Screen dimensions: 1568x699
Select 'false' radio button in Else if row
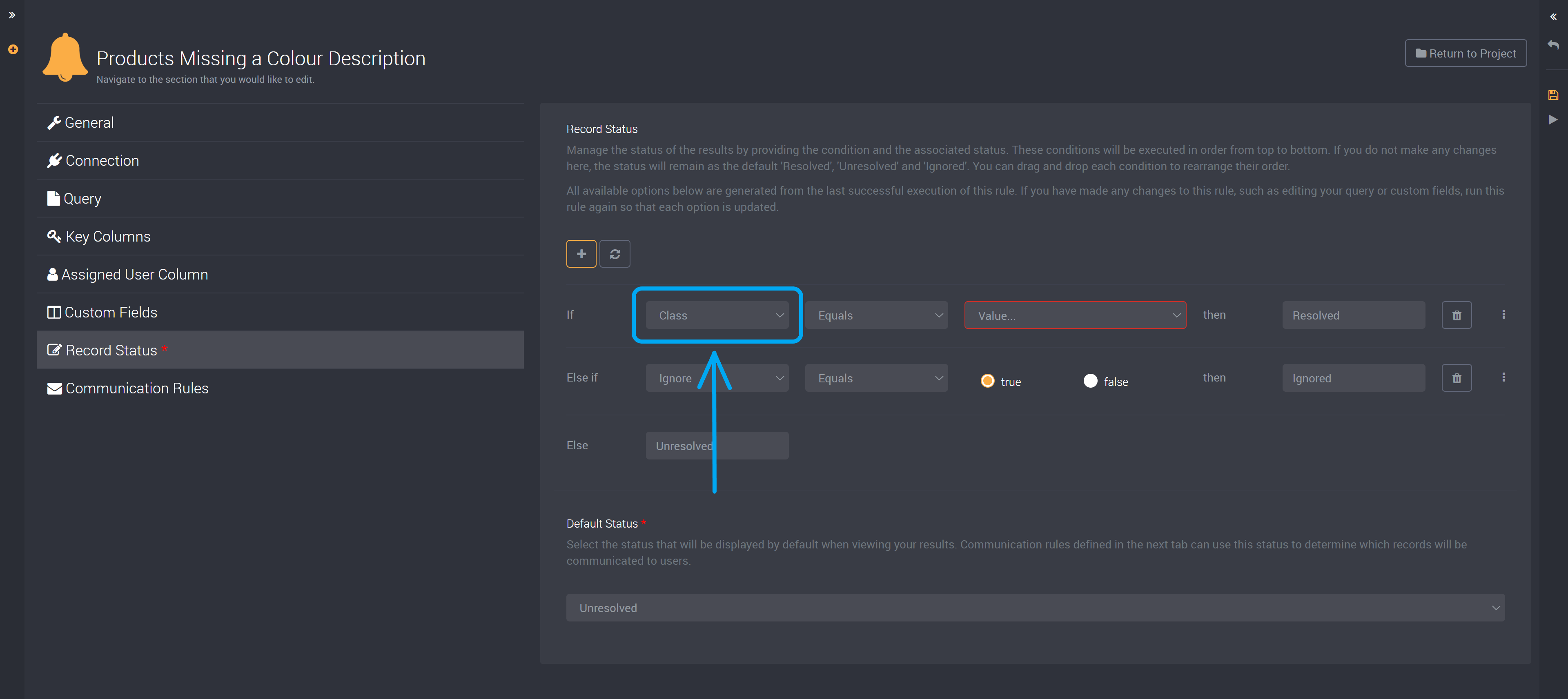pos(1091,380)
